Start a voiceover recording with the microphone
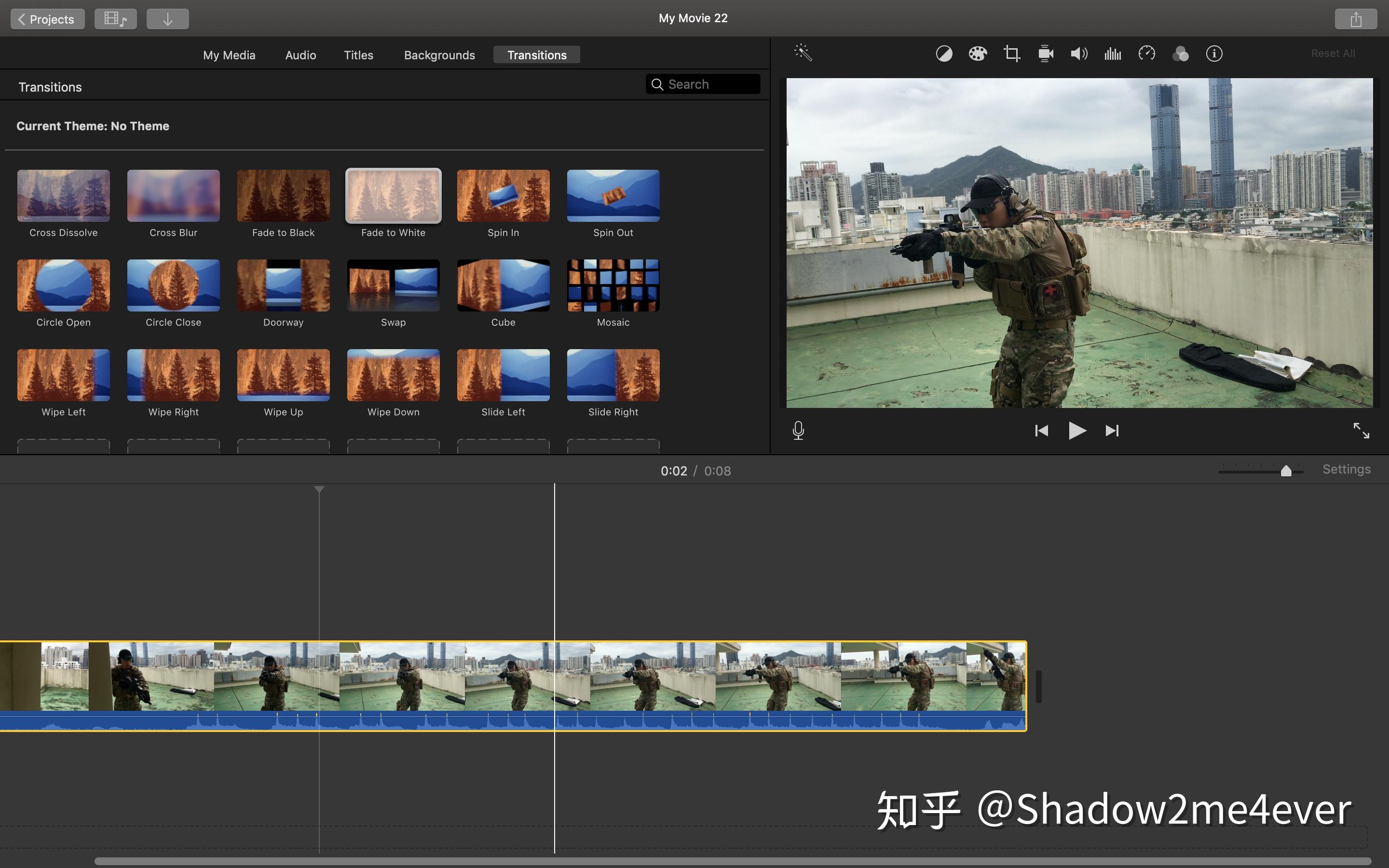Viewport: 1389px width, 868px height. point(798,430)
